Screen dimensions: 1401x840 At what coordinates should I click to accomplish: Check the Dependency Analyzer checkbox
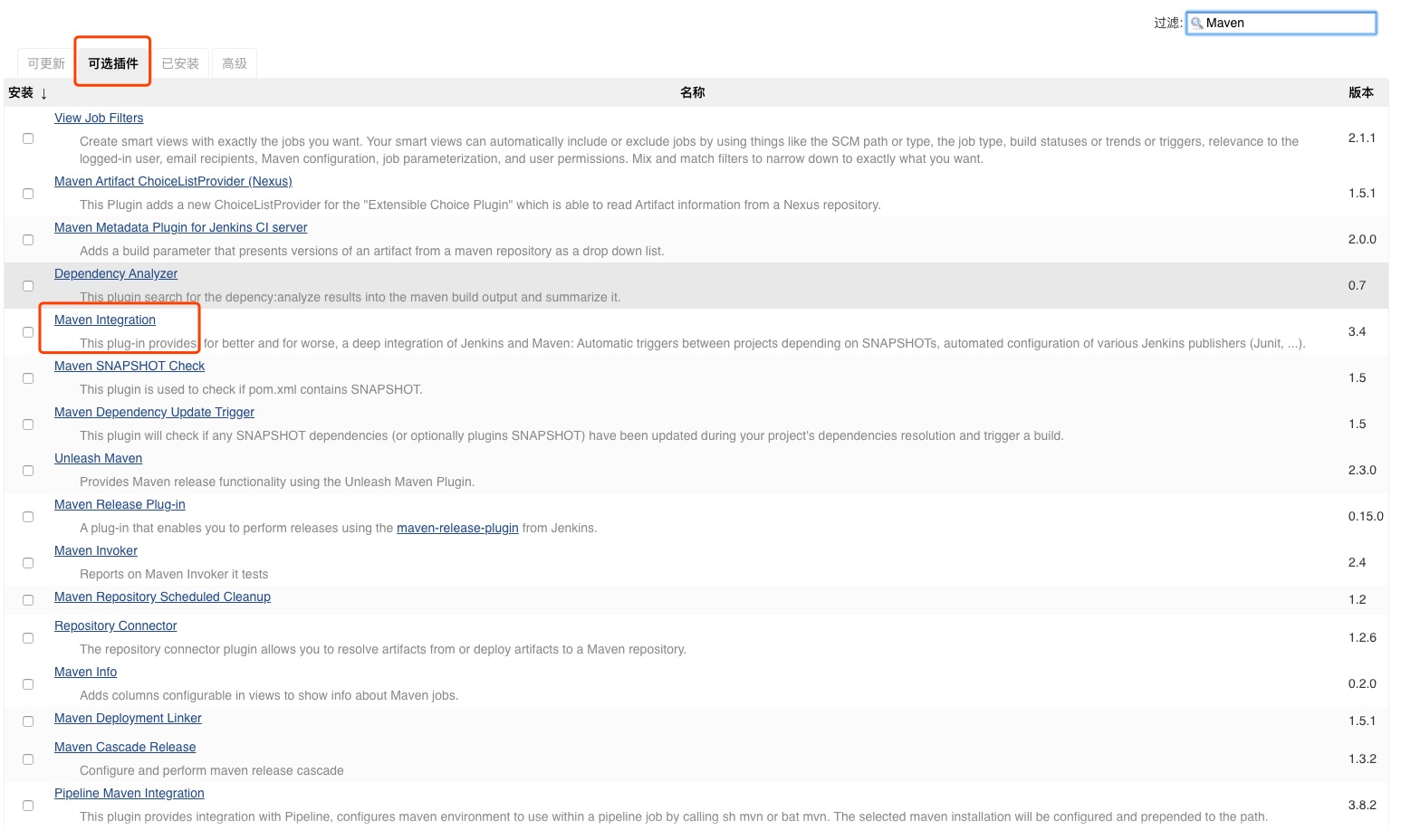coord(28,286)
